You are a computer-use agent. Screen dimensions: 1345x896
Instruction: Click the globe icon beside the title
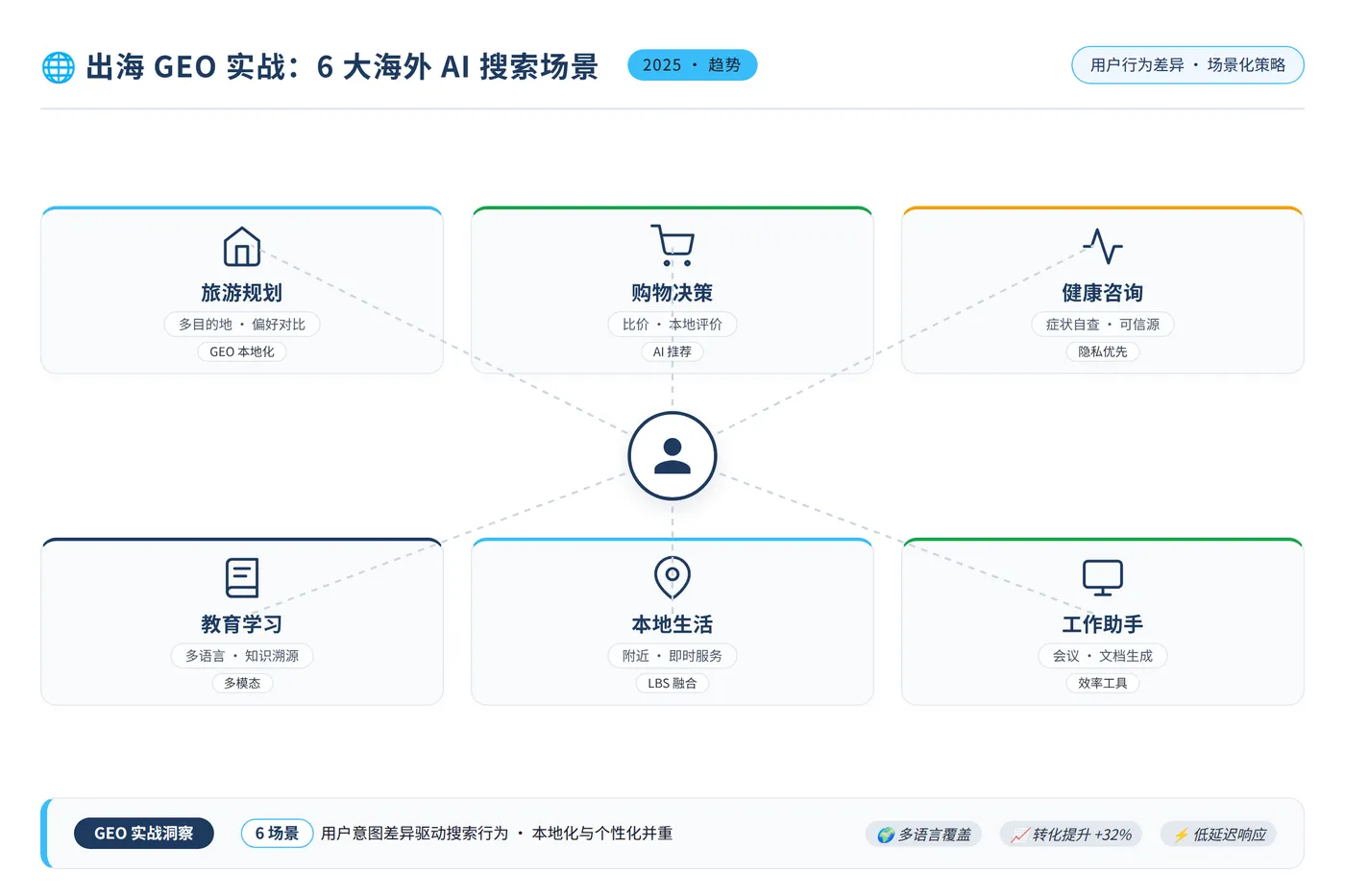pos(59,67)
